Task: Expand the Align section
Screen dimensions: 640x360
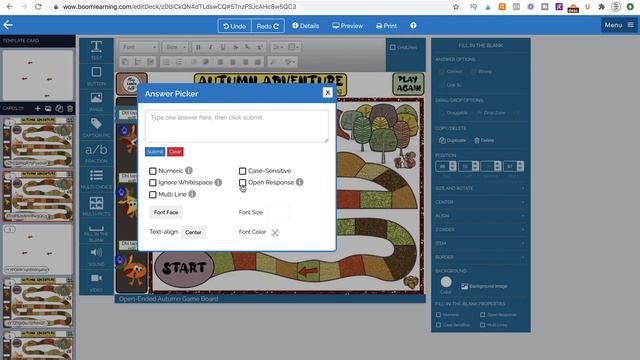Action: pos(480,216)
